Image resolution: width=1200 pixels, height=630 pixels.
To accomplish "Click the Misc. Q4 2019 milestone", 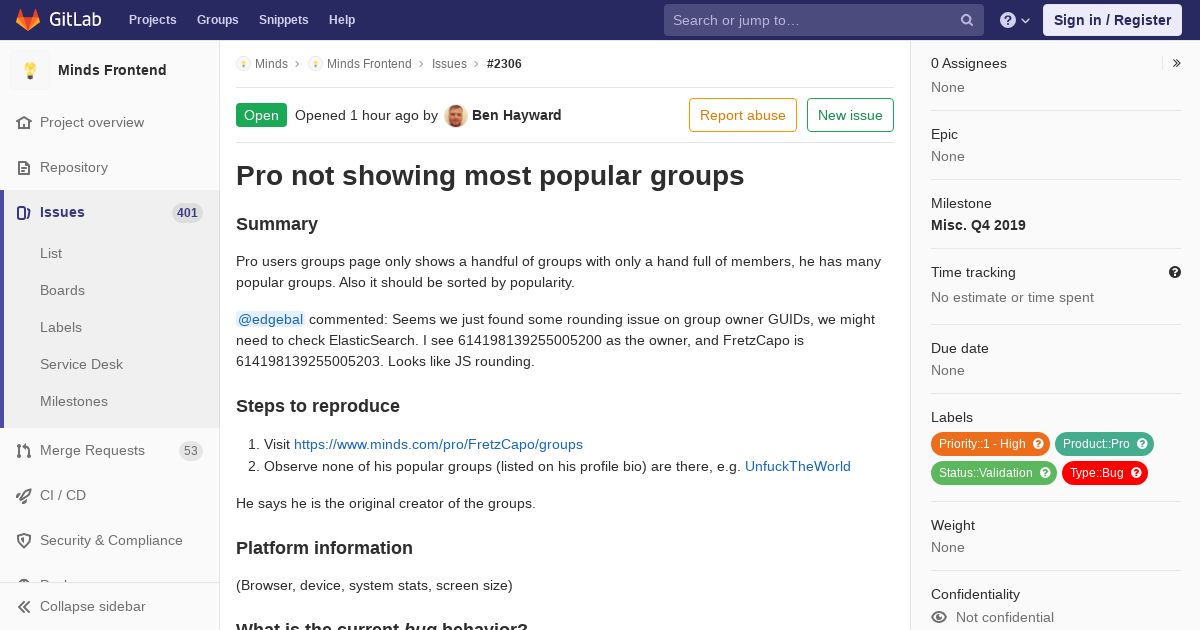I will (x=978, y=225).
